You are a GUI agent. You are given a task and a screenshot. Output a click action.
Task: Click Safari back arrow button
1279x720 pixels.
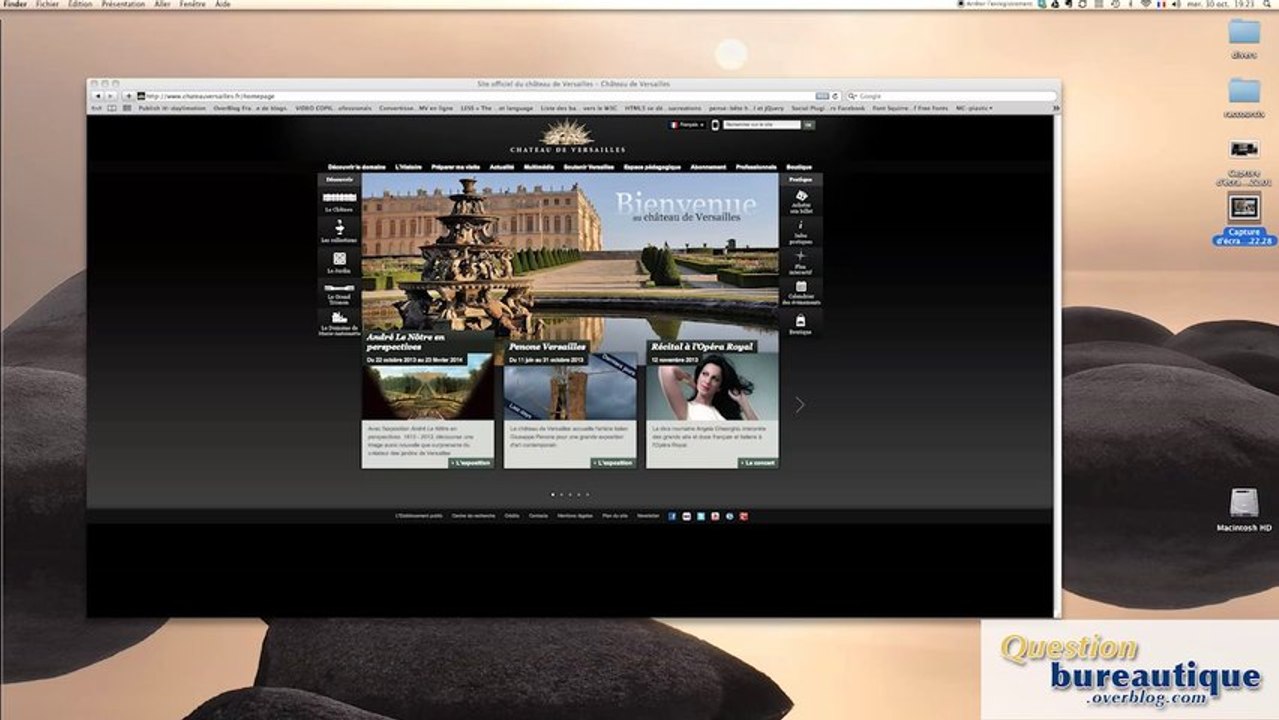98,96
